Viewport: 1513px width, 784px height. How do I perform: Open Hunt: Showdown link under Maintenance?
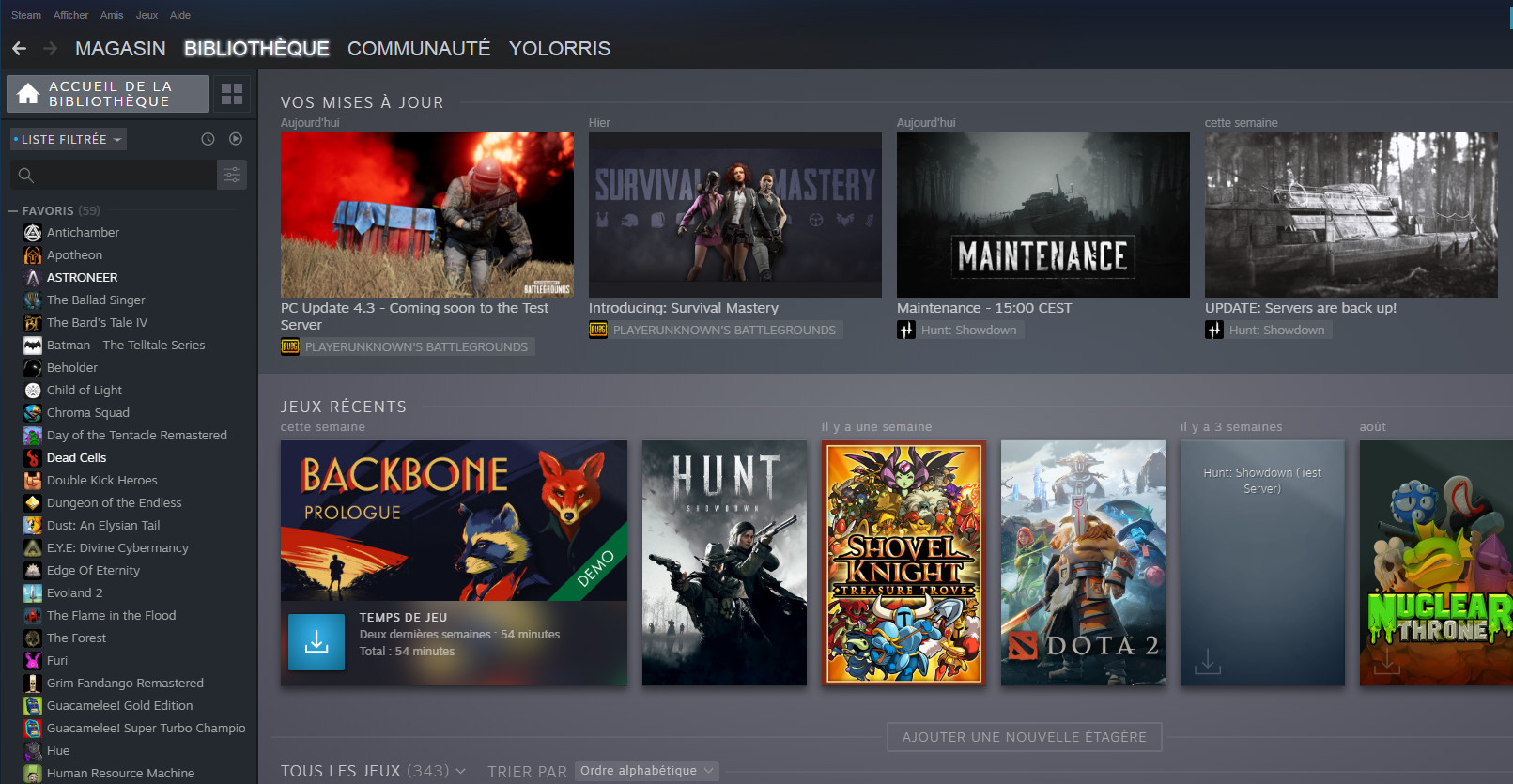[968, 330]
